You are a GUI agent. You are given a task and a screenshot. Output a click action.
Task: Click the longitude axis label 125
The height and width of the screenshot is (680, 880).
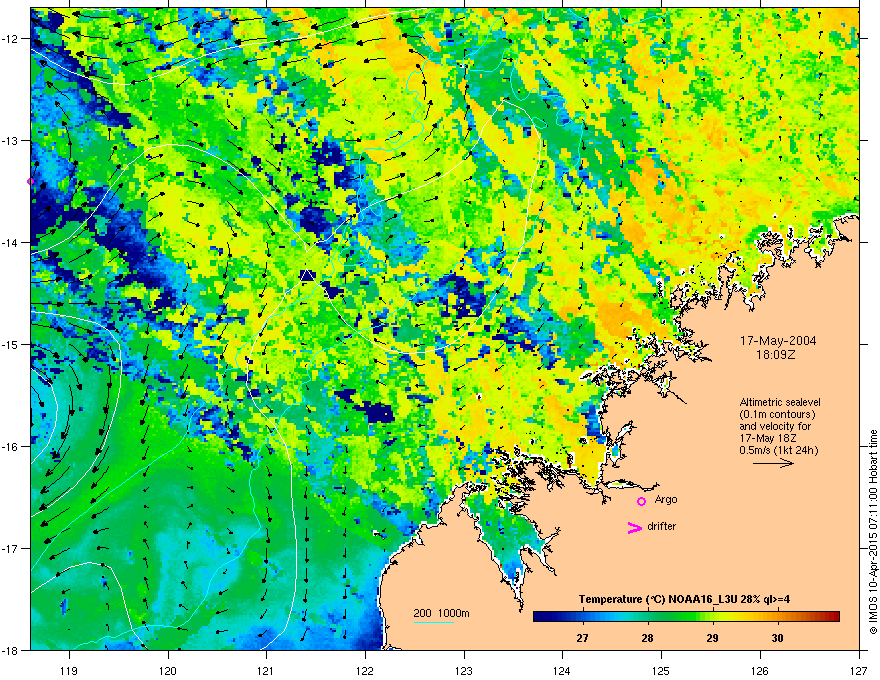(x=661, y=671)
